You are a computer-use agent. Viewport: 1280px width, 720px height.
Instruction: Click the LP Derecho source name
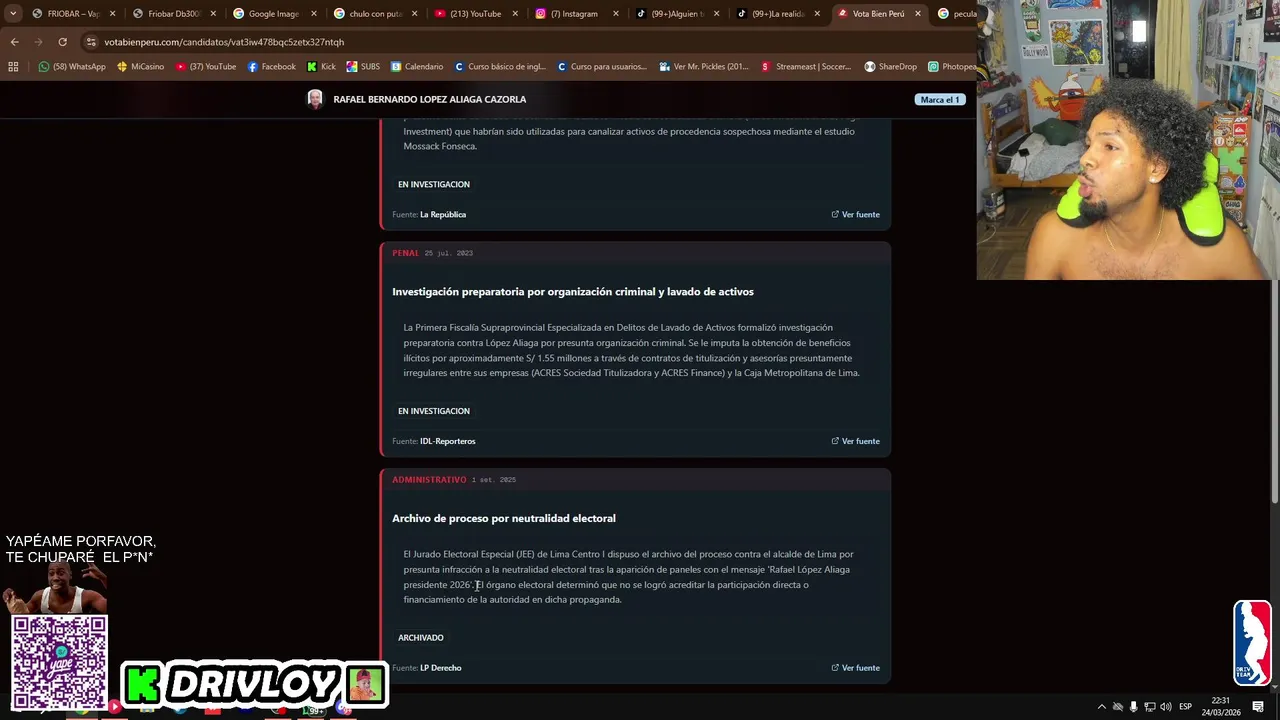pyautogui.click(x=441, y=668)
